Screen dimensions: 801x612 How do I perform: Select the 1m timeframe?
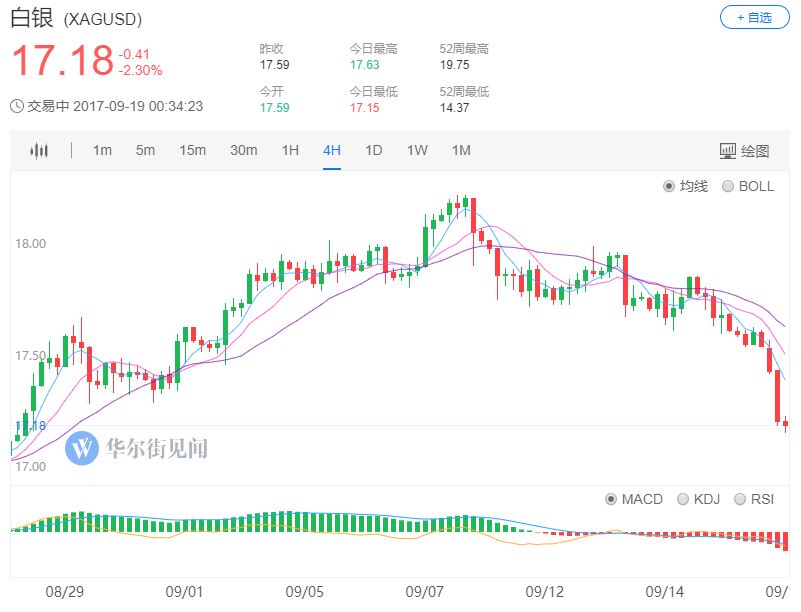tap(102, 150)
